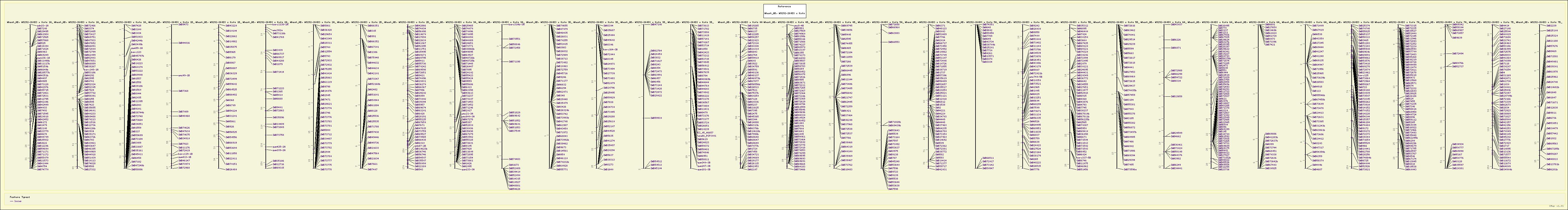Open locus IWB66553

point(894,43)
